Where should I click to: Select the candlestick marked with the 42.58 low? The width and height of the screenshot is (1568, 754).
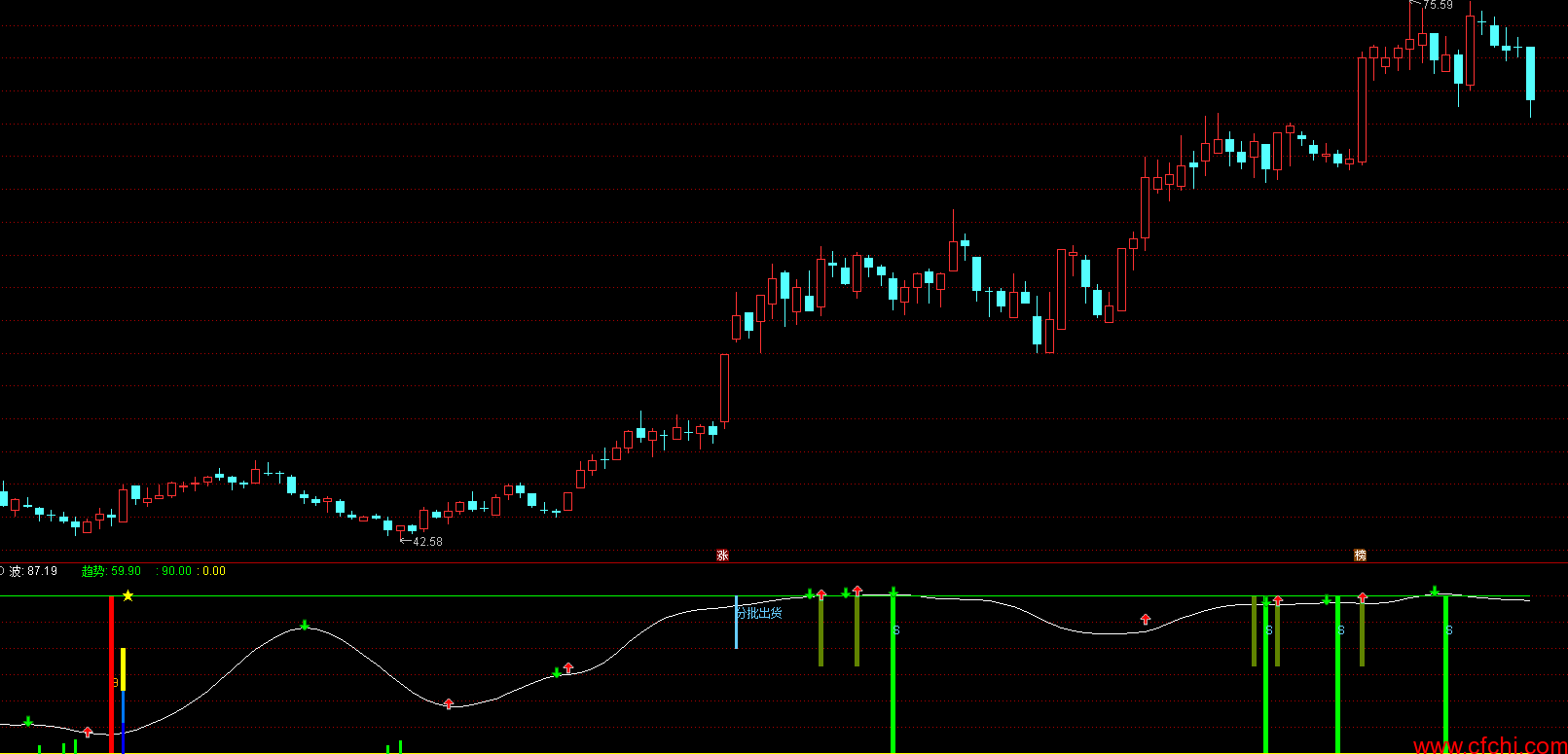click(400, 528)
